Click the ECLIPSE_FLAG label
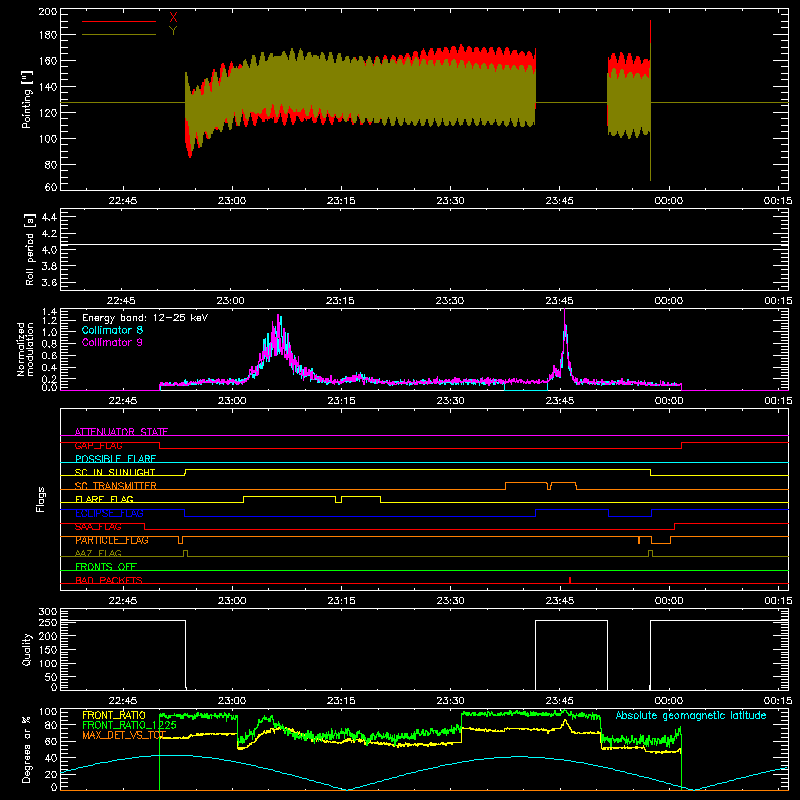 [109, 513]
